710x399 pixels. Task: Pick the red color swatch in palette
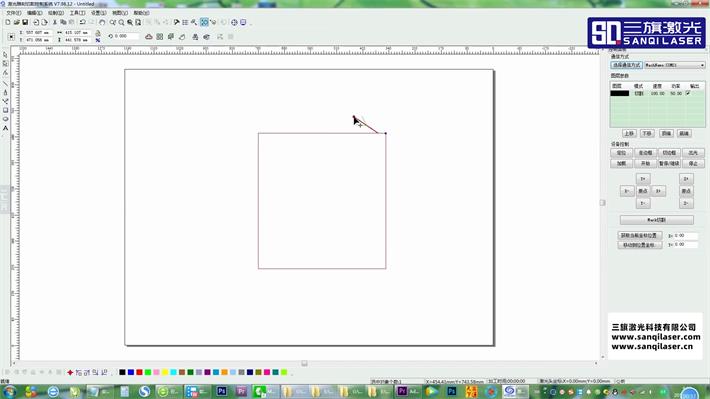[139, 372]
